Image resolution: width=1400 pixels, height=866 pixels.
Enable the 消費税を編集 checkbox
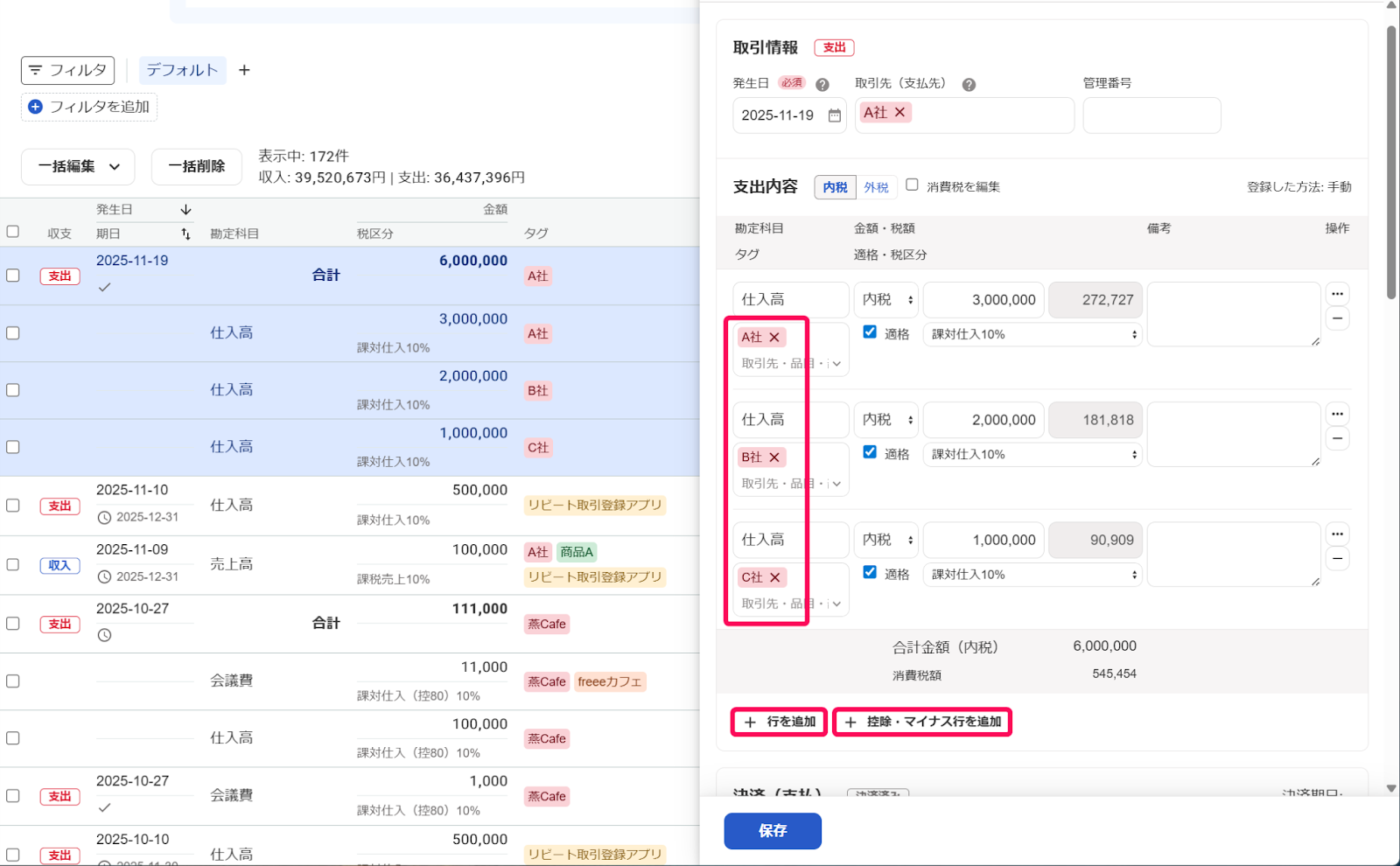coord(912,185)
